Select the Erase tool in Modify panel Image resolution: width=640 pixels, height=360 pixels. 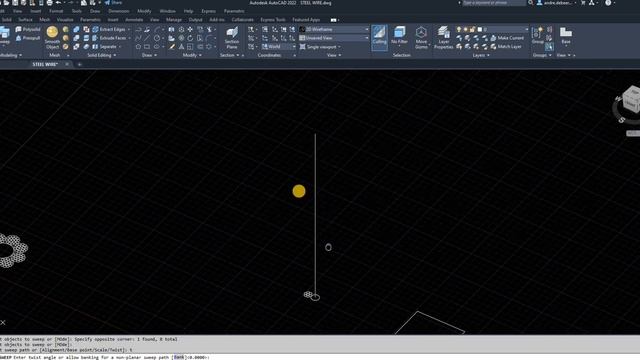tap(172, 47)
